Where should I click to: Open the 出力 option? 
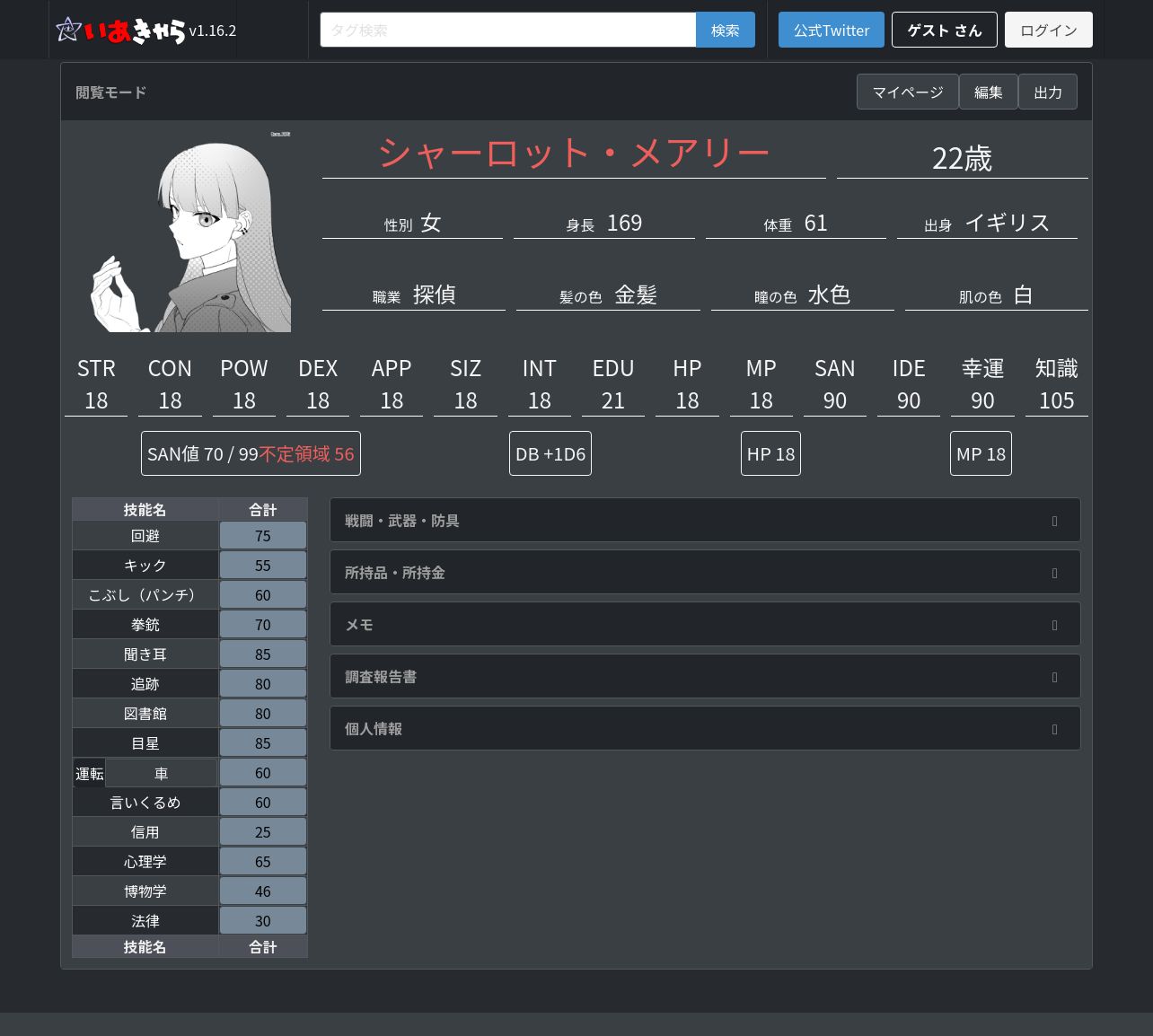1048,92
